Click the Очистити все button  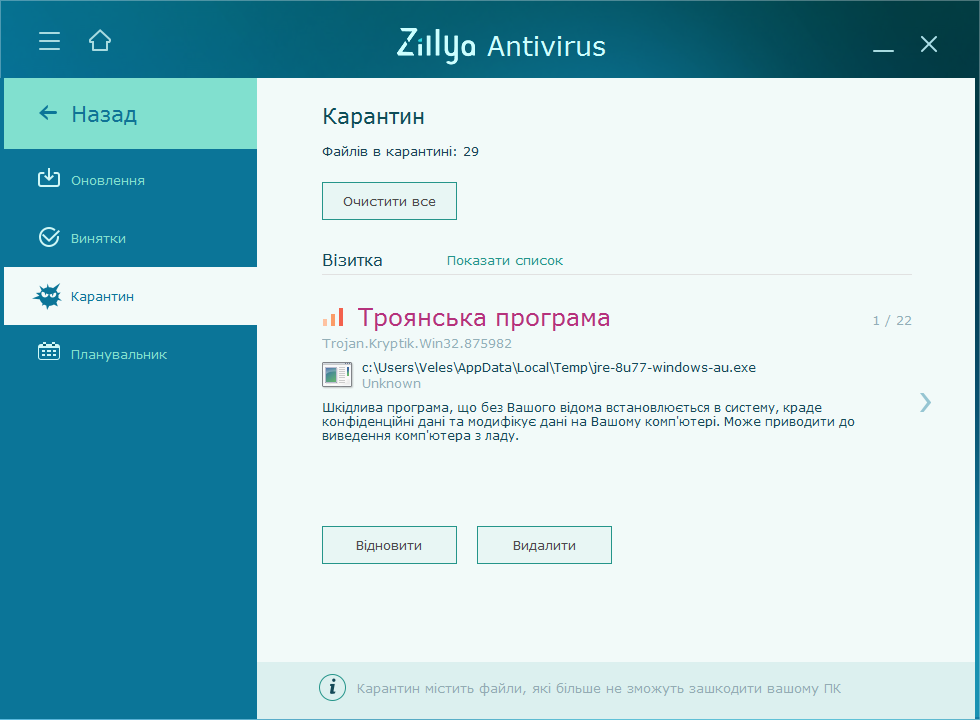pos(389,200)
